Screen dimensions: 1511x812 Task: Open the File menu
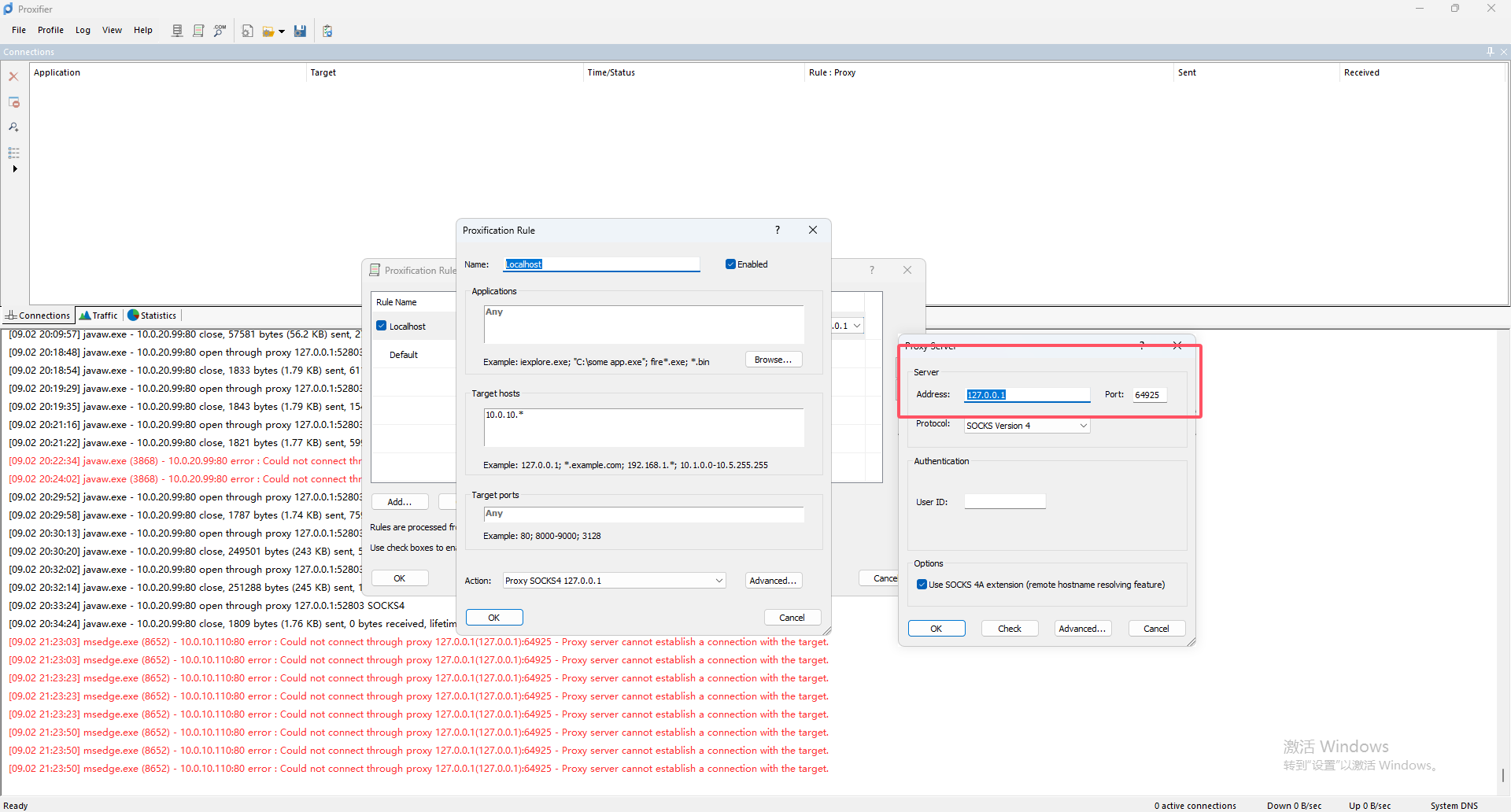tap(19, 30)
